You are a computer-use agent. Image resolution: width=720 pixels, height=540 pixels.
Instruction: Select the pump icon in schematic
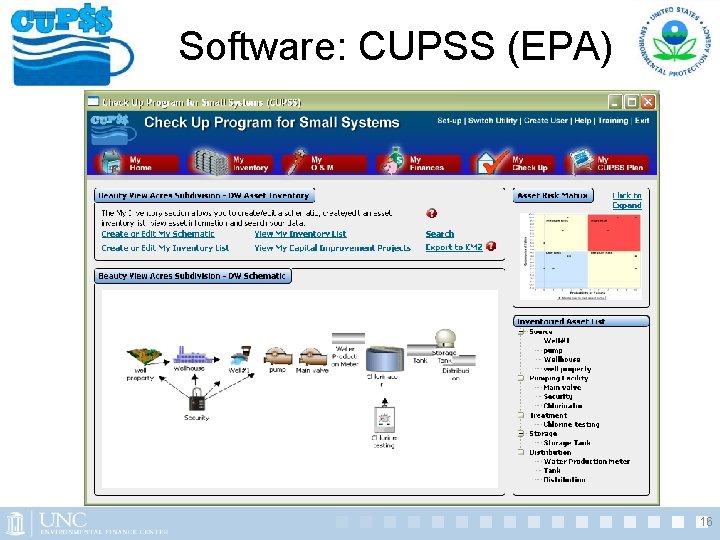coord(278,356)
